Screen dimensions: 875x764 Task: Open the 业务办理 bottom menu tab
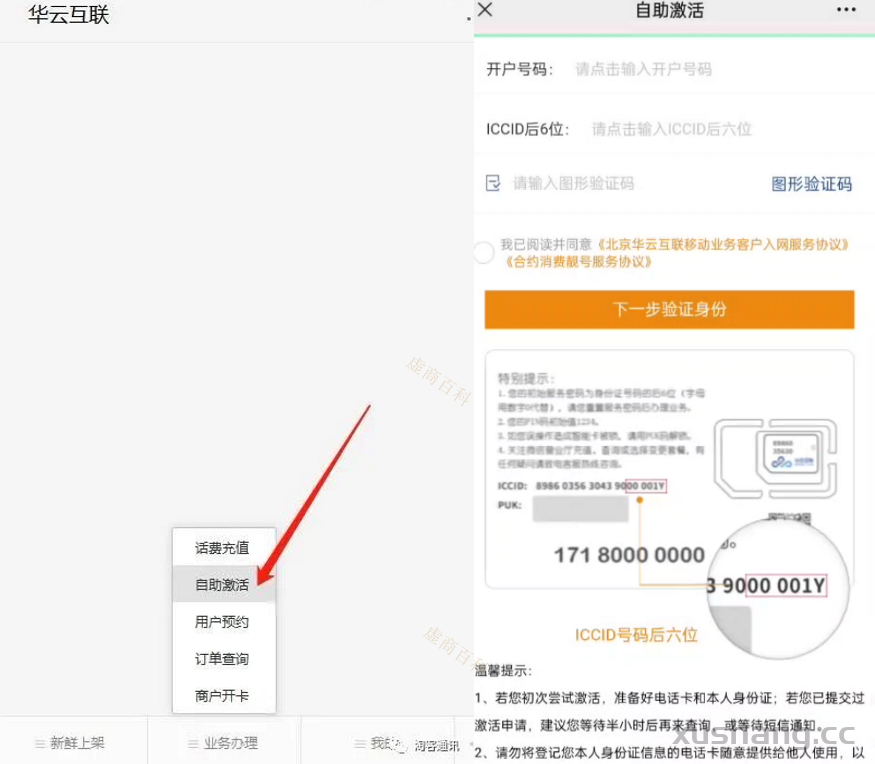[x=224, y=743]
